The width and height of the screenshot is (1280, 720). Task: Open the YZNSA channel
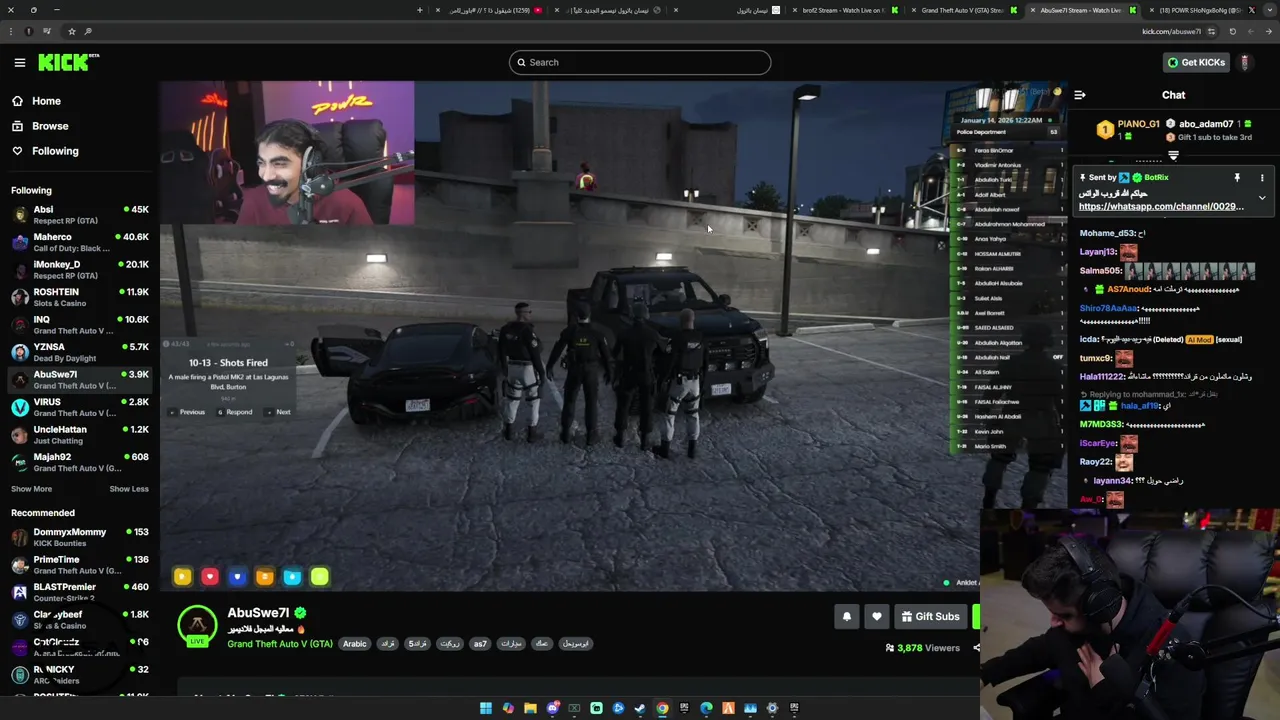tap(80, 352)
